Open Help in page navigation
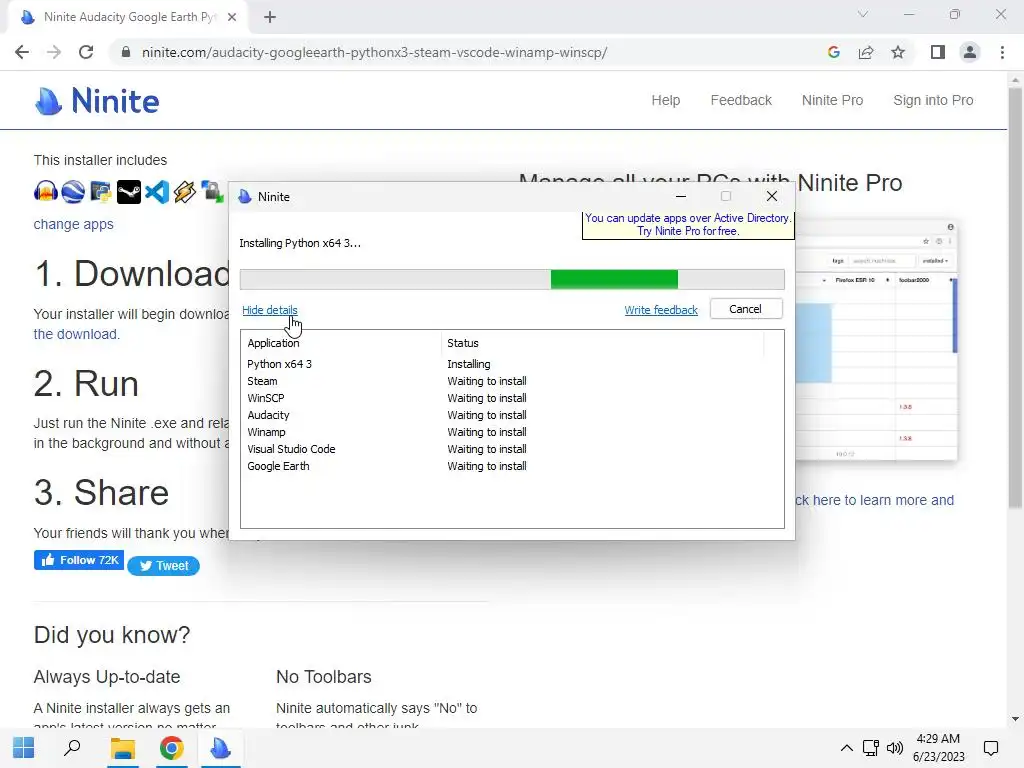 pyautogui.click(x=665, y=101)
